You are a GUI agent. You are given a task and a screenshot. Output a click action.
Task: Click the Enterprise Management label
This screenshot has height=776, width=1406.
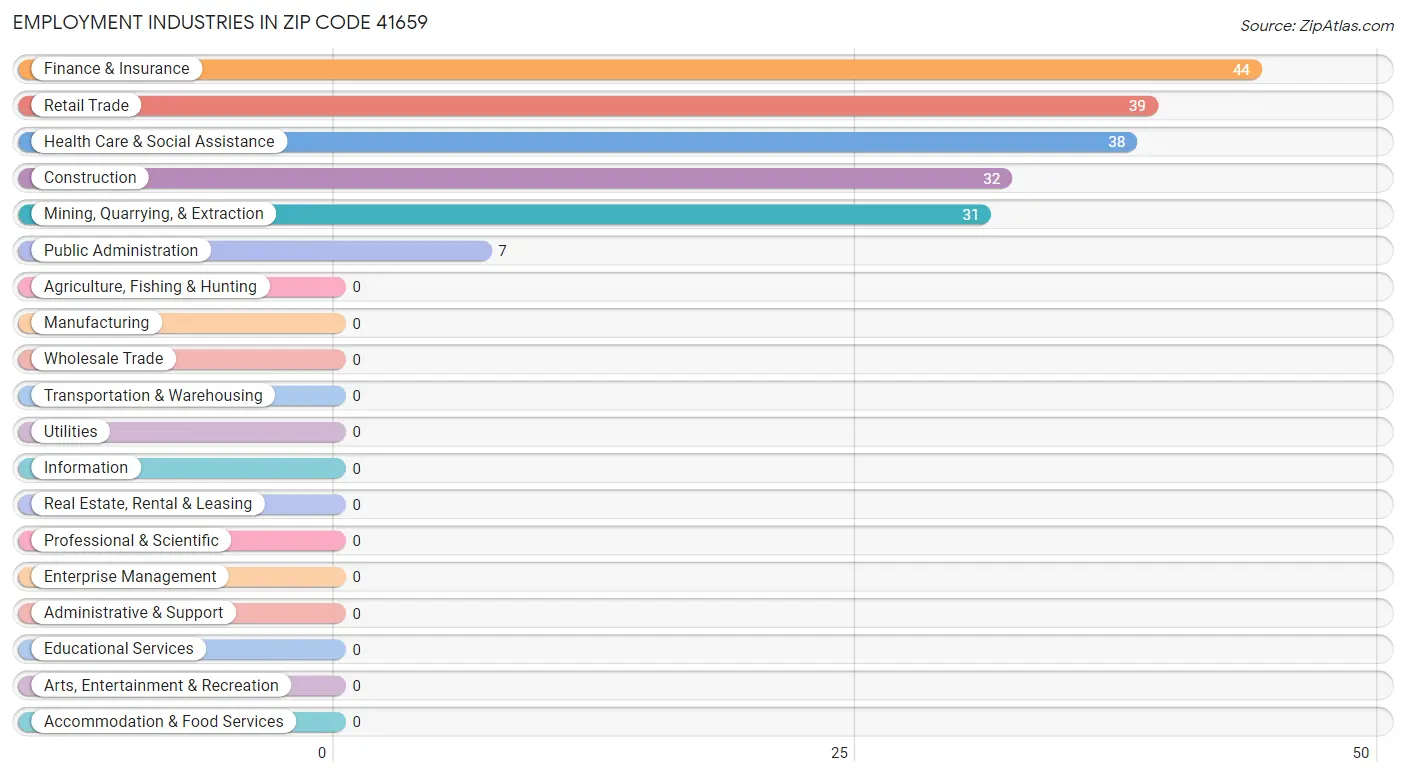pos(130,577)
